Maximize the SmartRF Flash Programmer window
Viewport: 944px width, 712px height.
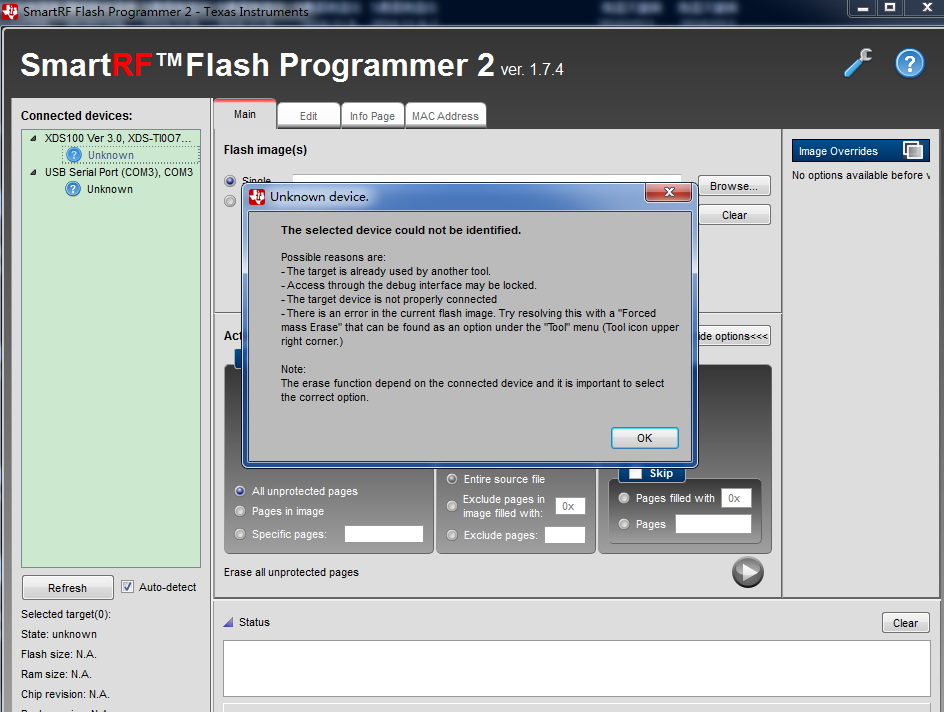pyautogui.click(x=890, y=8)
